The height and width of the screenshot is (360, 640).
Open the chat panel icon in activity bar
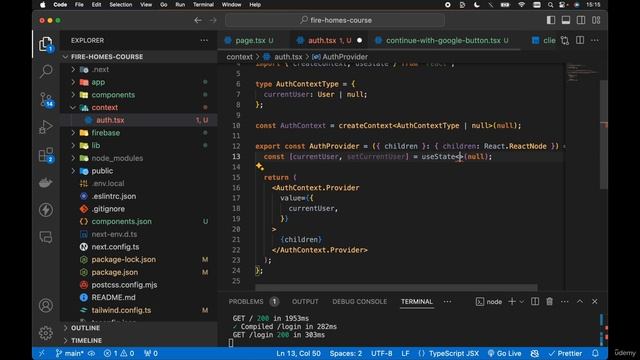tap(46, 237)
